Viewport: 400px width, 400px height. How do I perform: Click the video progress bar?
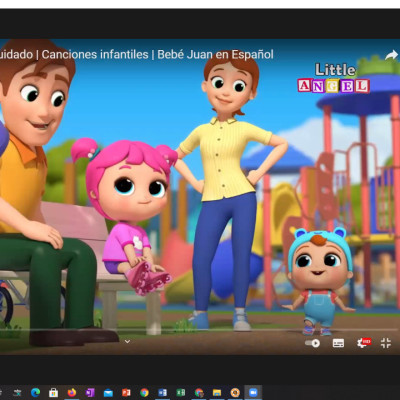click(200, 330)
